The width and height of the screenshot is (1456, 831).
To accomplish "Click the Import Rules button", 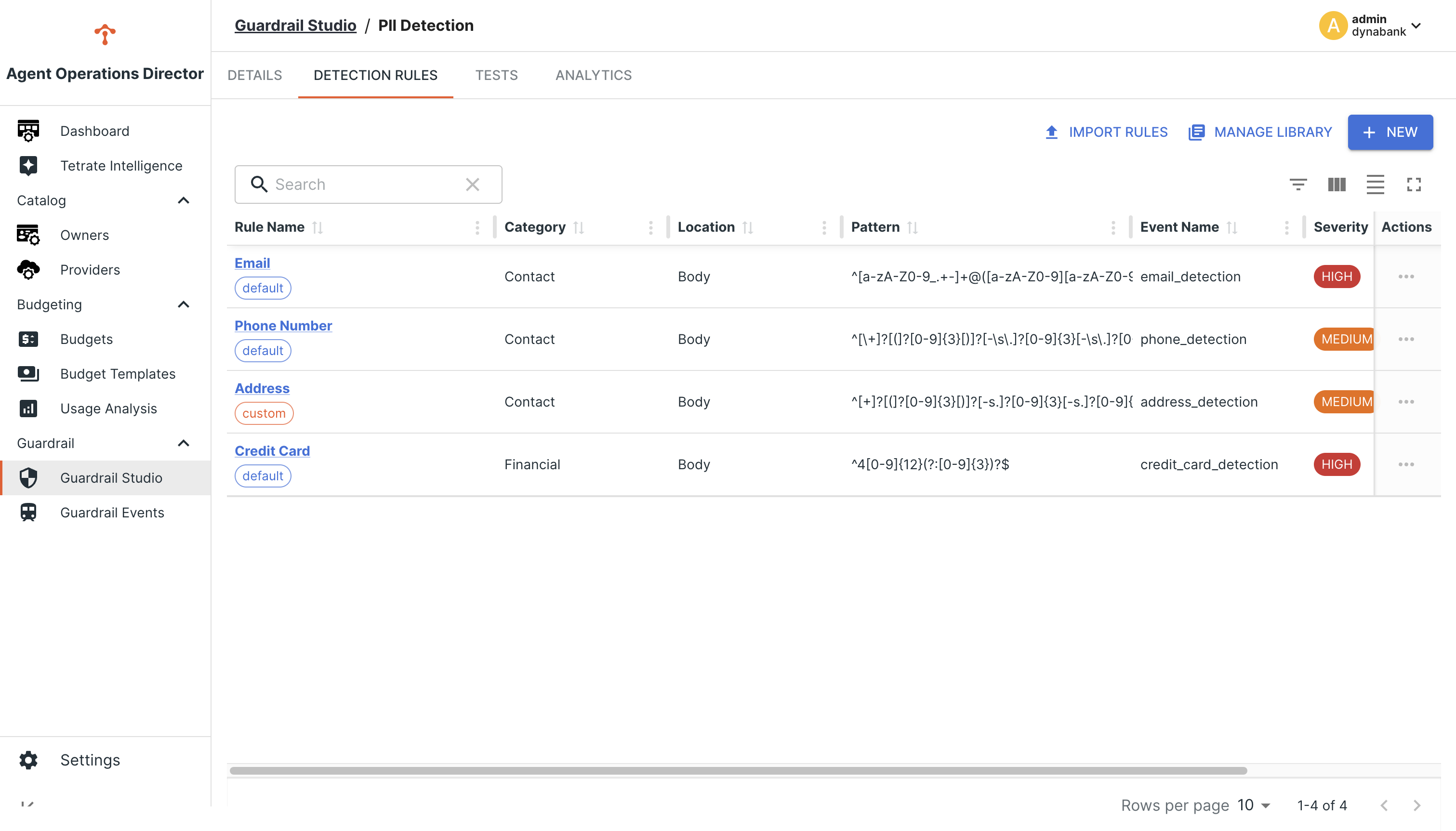I will click(x=1106, y=132).
